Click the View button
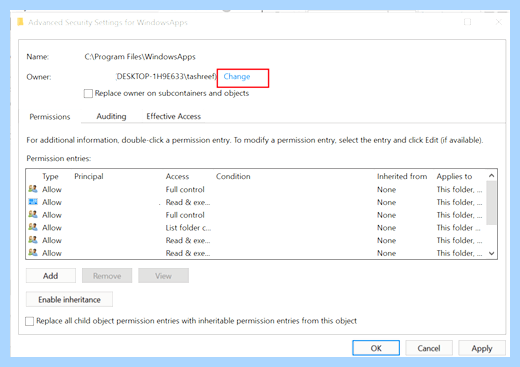The image size is (520, 367). point(163,276)
